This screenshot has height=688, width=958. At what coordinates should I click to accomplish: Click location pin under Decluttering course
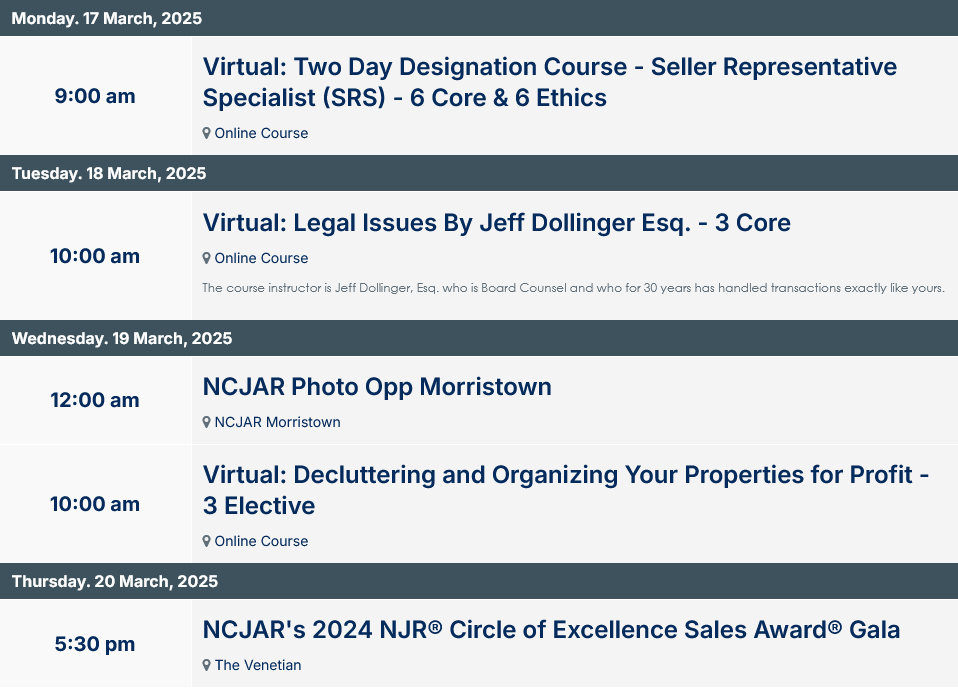(x=207, y=541)
